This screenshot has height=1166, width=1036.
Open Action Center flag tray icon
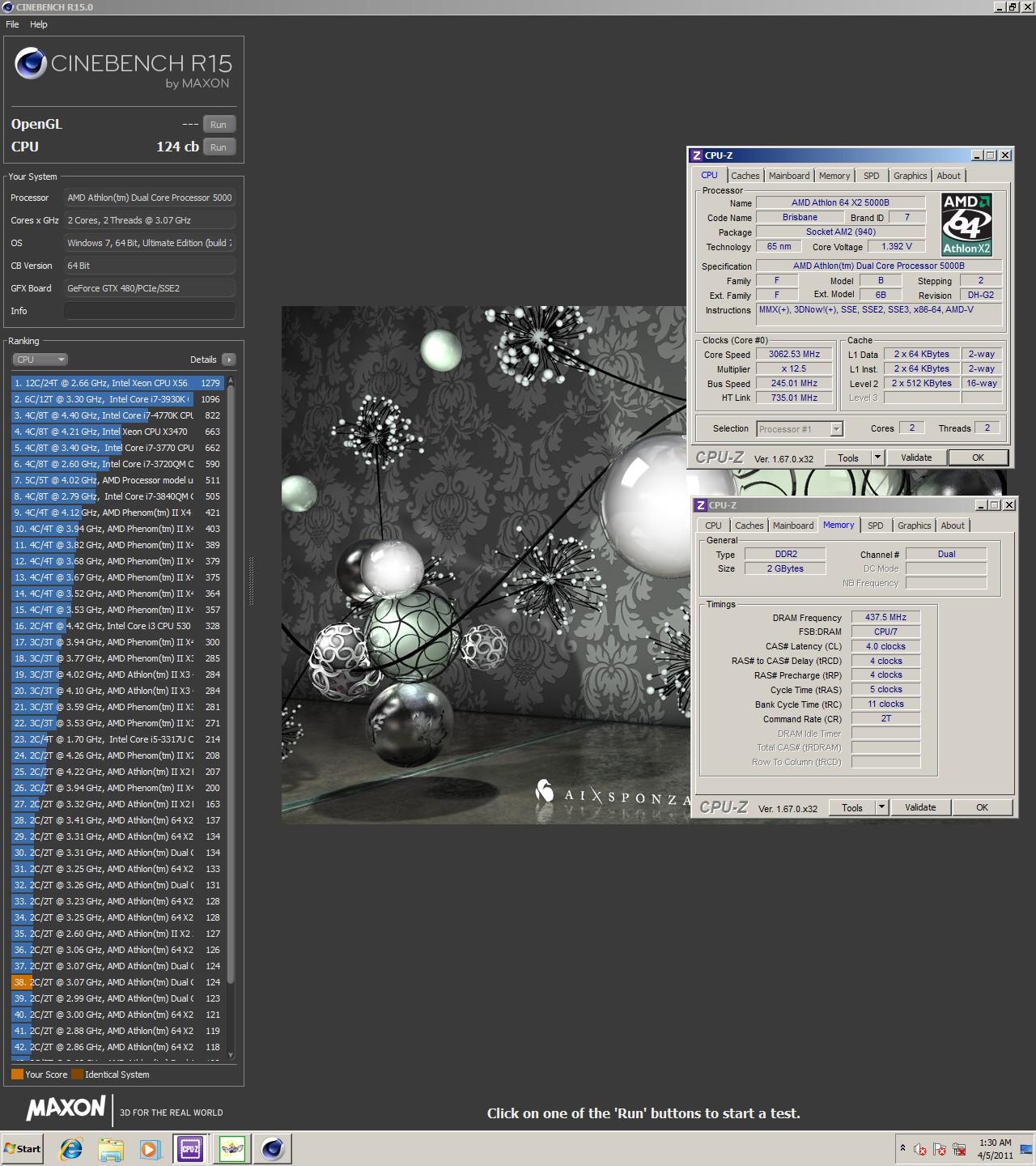pyautogui.click(x=940, y=1149)
